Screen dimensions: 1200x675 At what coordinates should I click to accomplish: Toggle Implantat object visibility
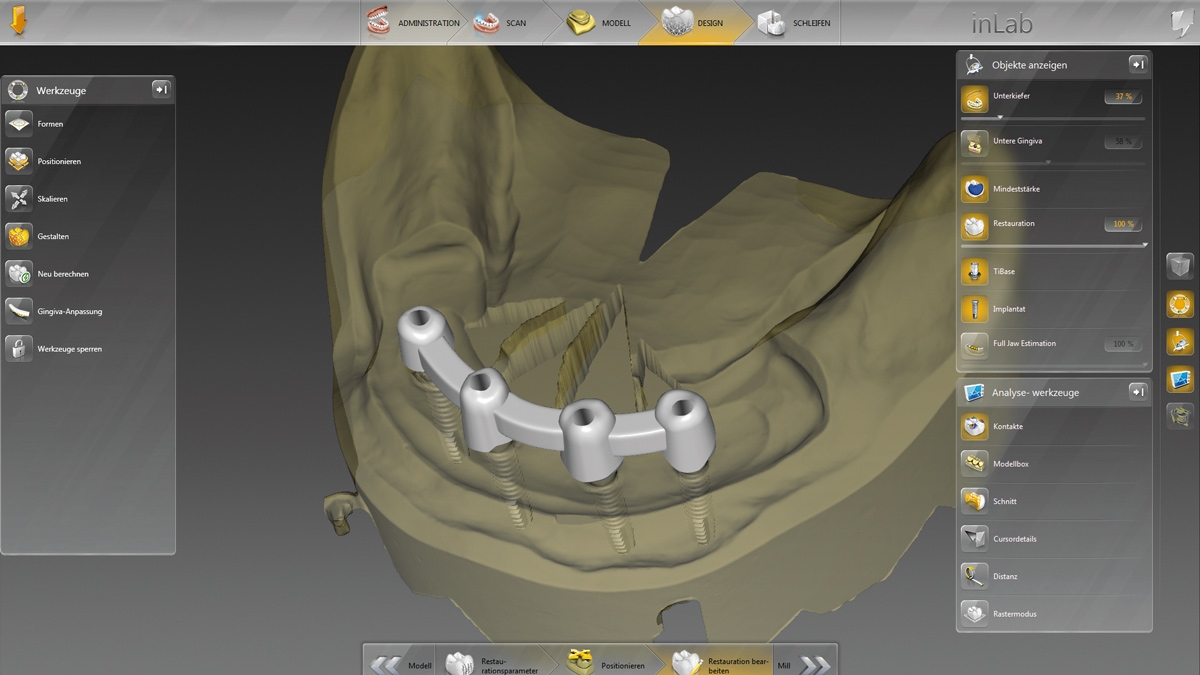(x=975, y=309)
